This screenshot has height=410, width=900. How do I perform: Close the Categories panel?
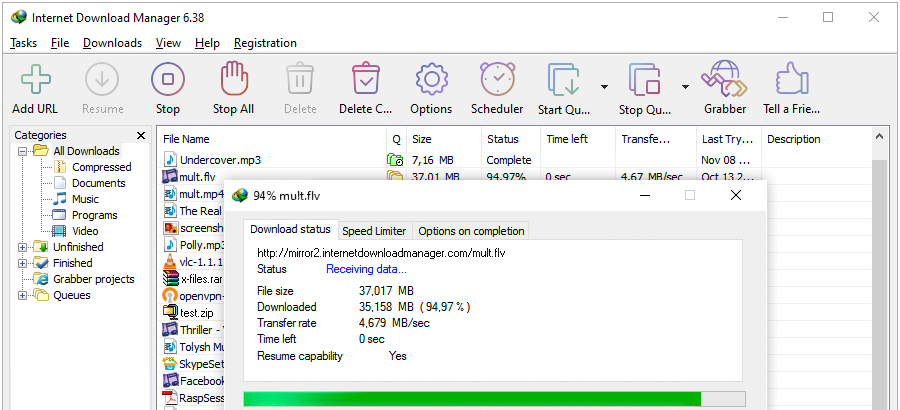click(x=141, y=136)
